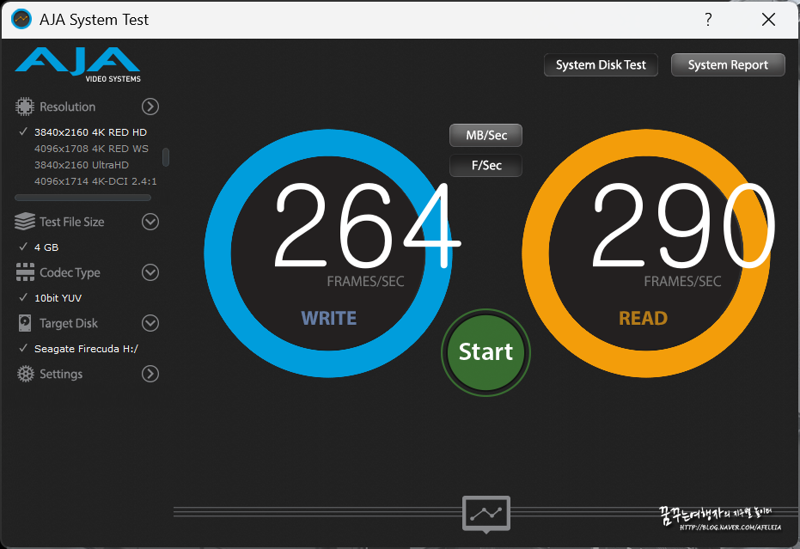Viewport: 800px width, 549px height.
Task: Switch units to MB/Sec
Action: tap(486, 135)
